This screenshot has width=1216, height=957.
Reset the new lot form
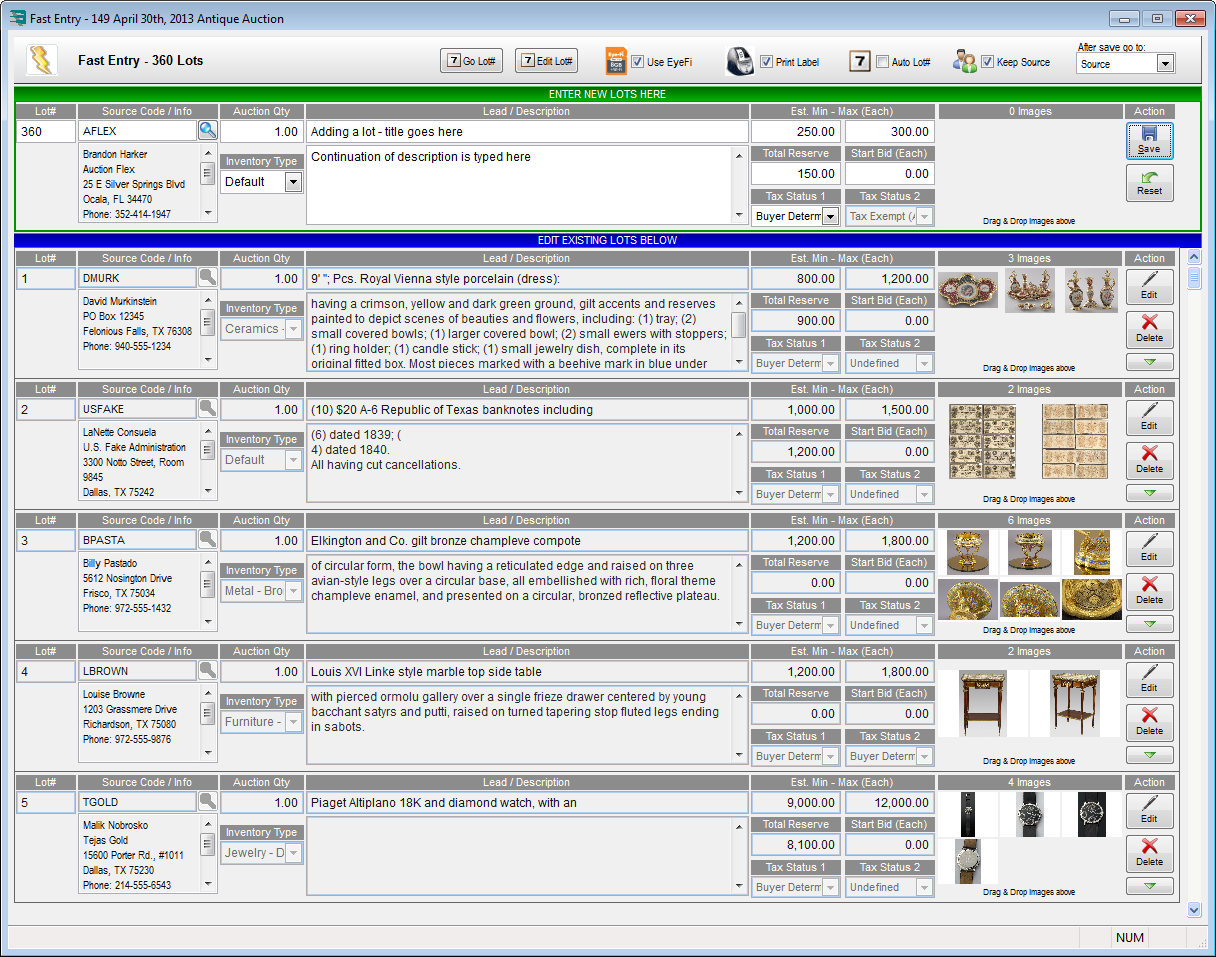(x=1149, y=183)
